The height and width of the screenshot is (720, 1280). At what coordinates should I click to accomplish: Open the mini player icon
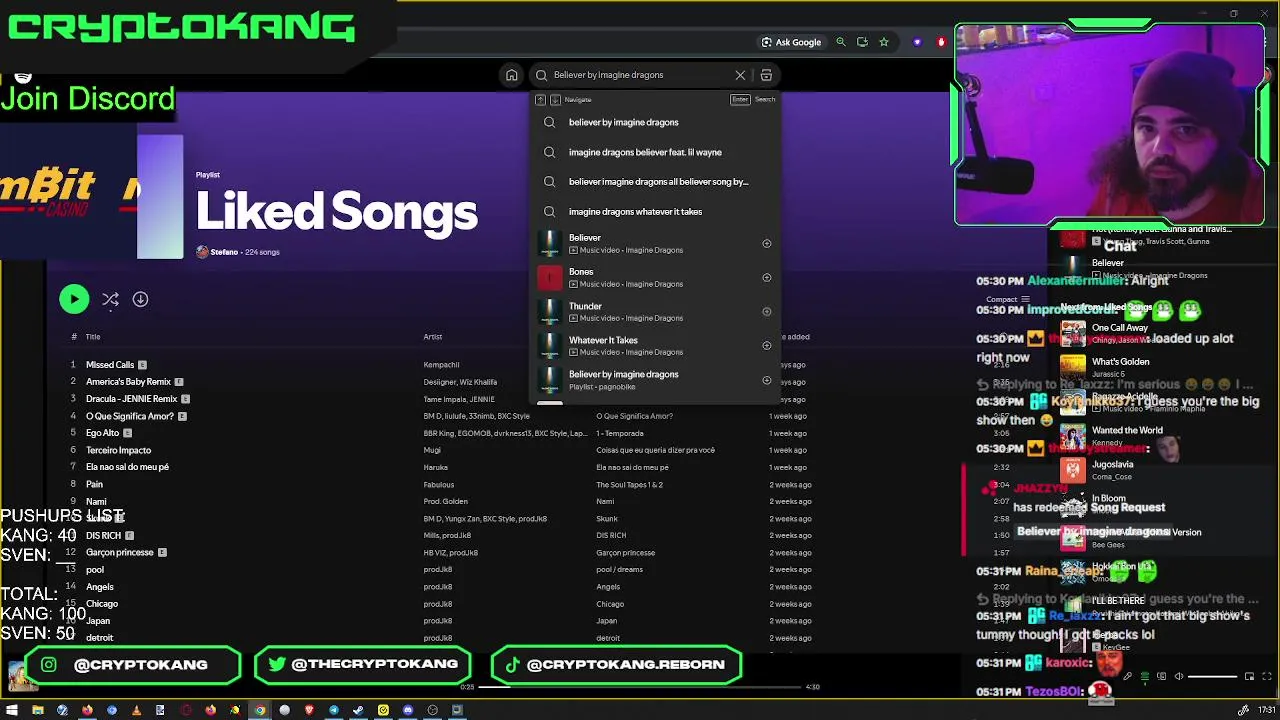1250,677
